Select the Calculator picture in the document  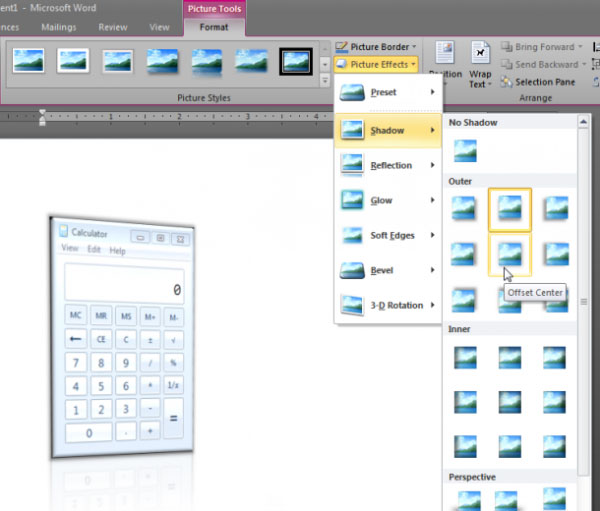pos(122,337)
